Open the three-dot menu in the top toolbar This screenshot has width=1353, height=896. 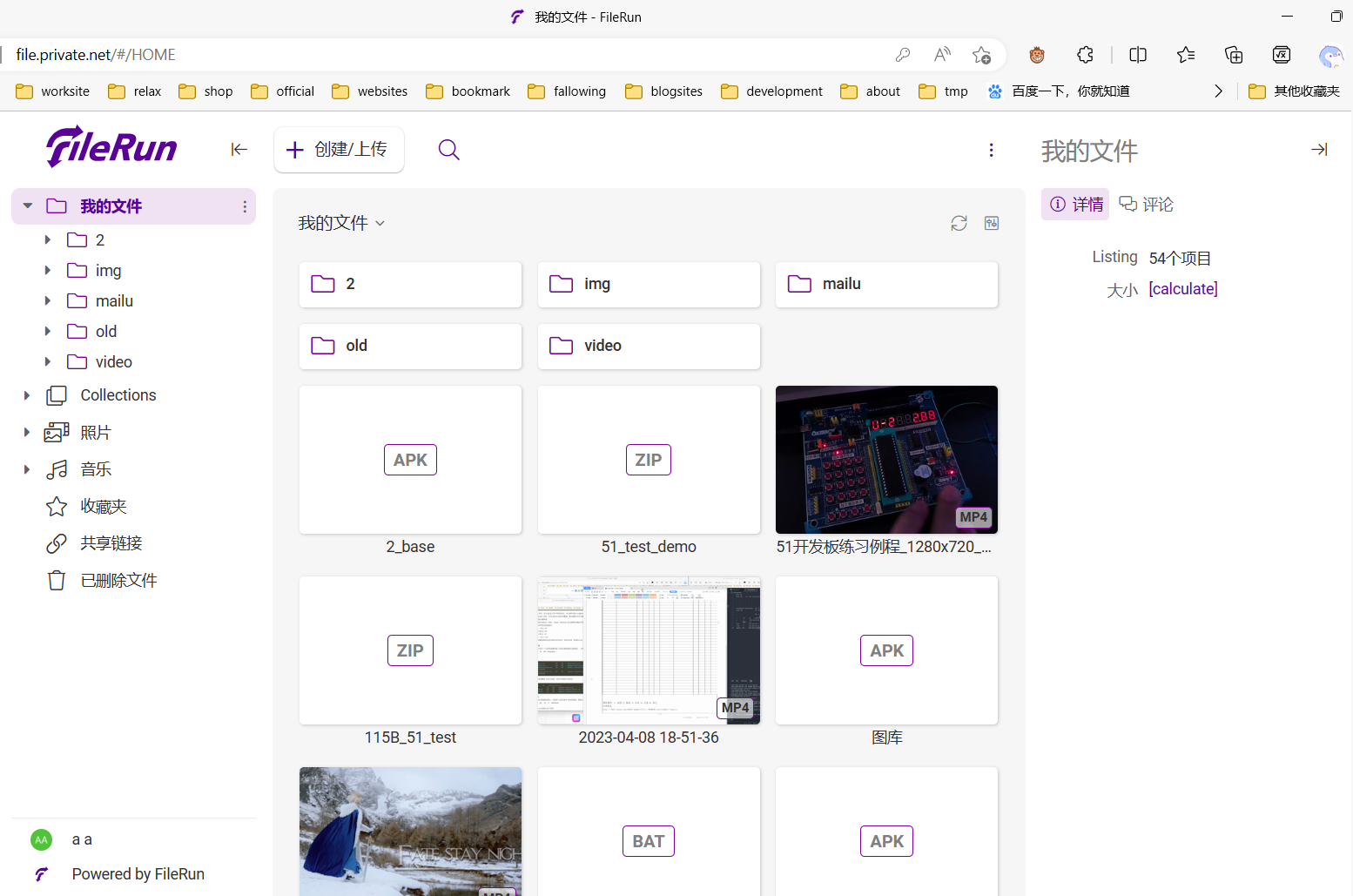tap(992, 149)
